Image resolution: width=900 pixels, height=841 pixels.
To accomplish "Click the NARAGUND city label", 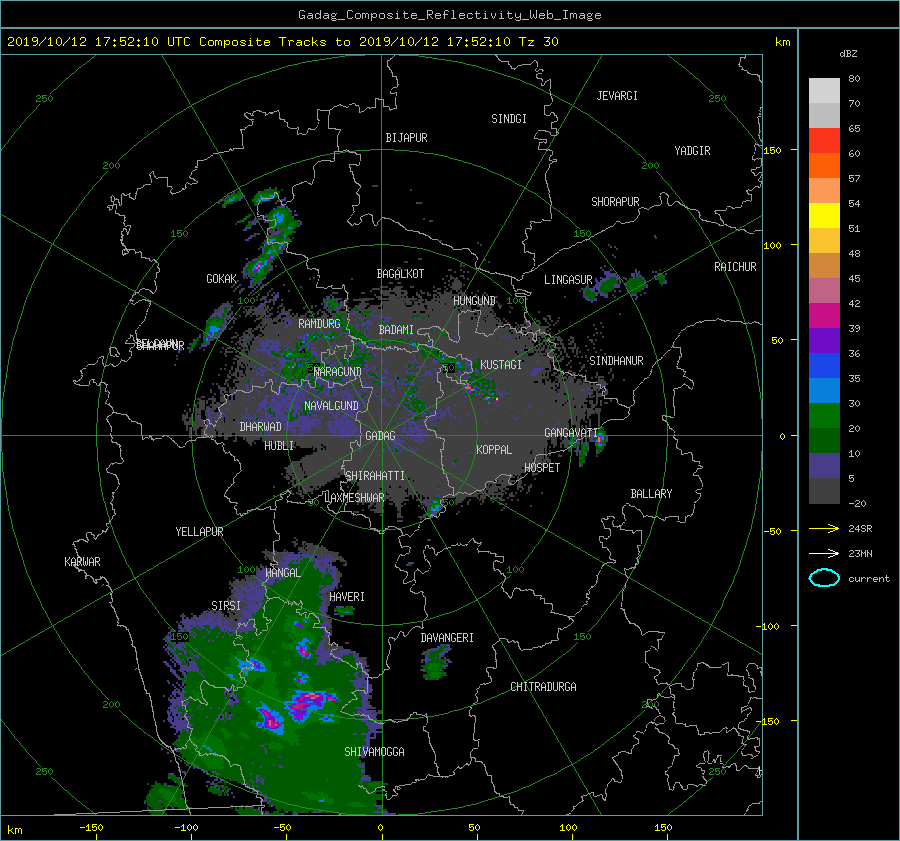I will coord(338,372).
